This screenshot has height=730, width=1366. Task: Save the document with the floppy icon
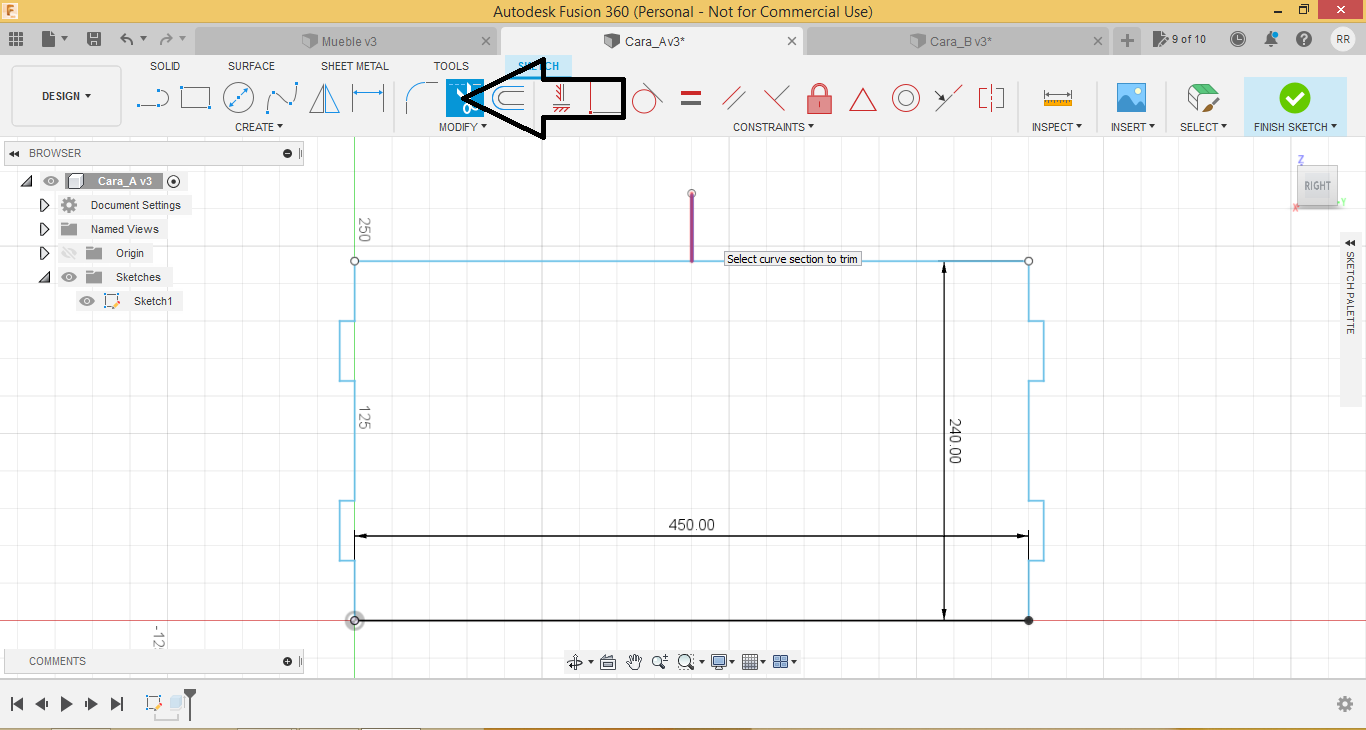click(94, 39)
